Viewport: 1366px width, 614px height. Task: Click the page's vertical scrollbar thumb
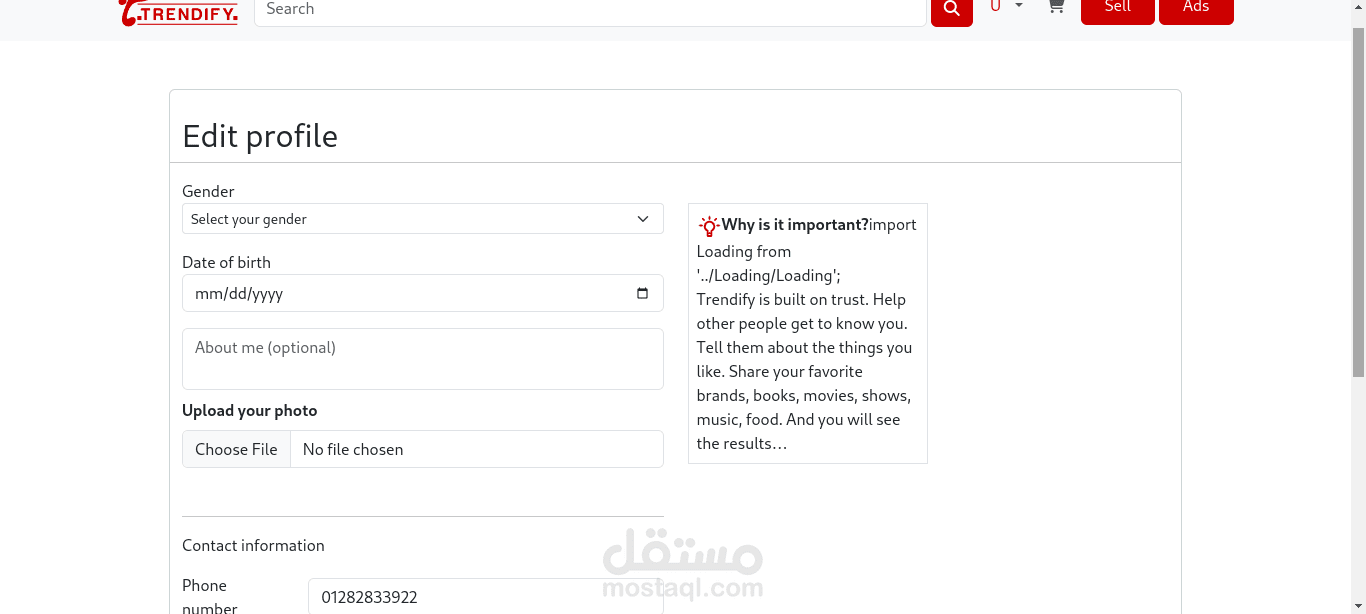[1358, 202]
